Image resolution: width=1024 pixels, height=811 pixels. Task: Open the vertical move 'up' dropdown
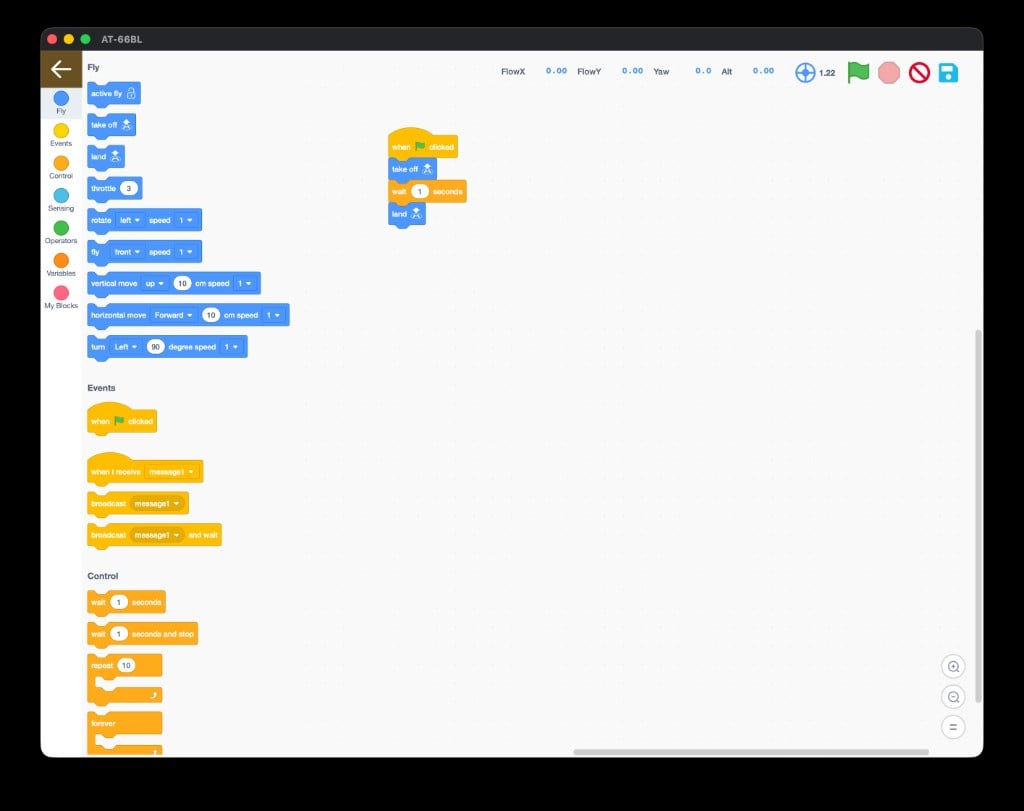tap(154, 283)
